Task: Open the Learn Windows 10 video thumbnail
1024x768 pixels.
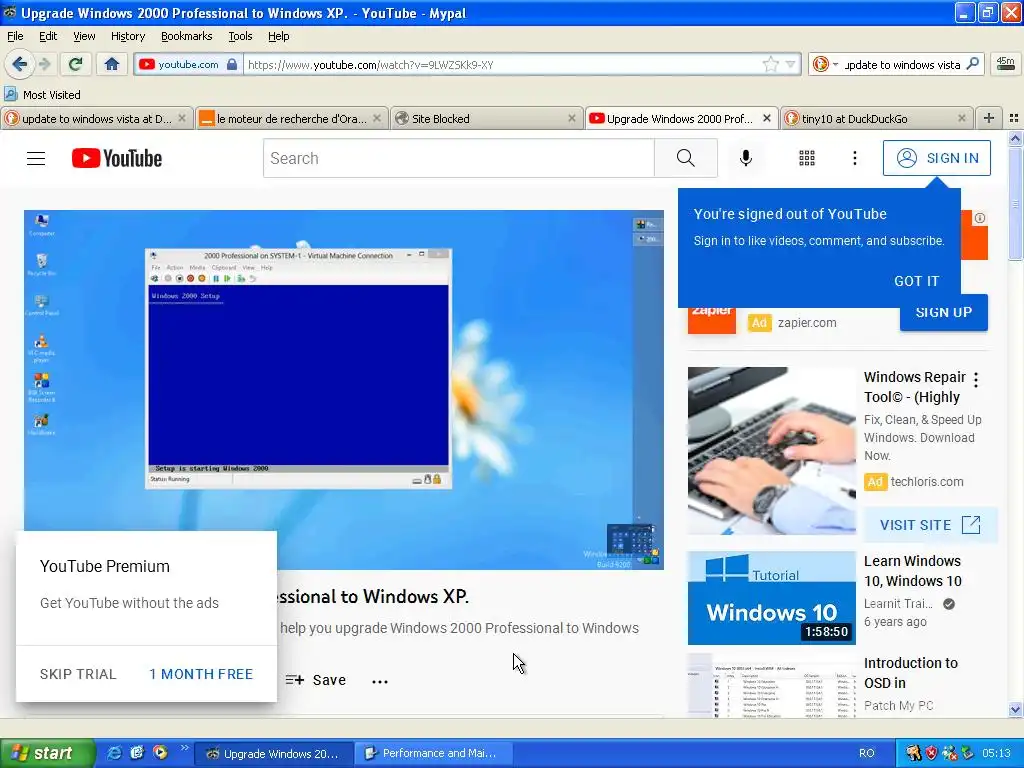Action: (771, 598)
